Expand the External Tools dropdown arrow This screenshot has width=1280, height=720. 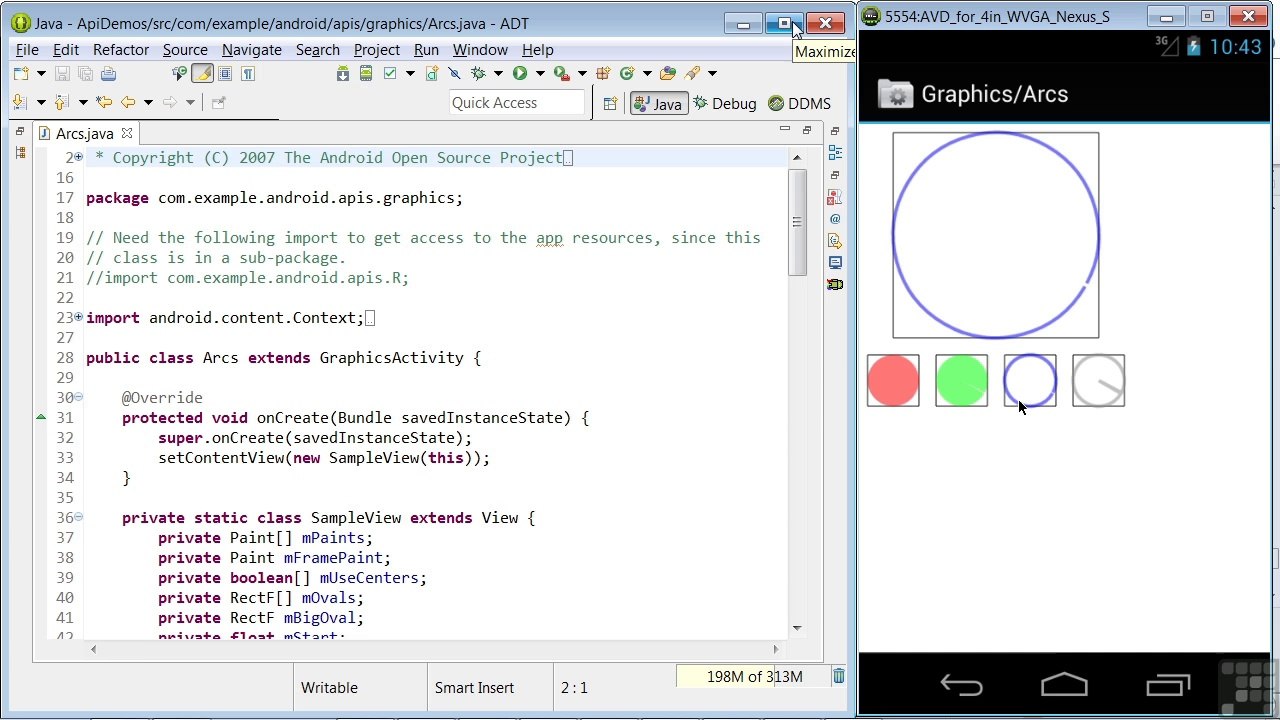pos(581,74)
